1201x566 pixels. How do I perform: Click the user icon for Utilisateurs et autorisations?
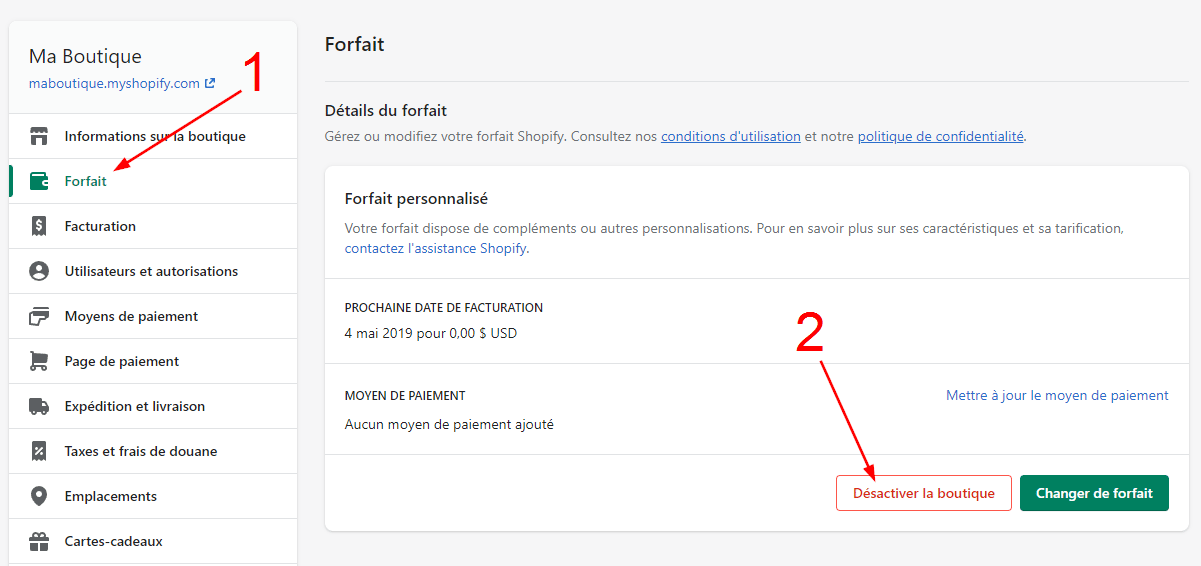click(x=39, y=271)
